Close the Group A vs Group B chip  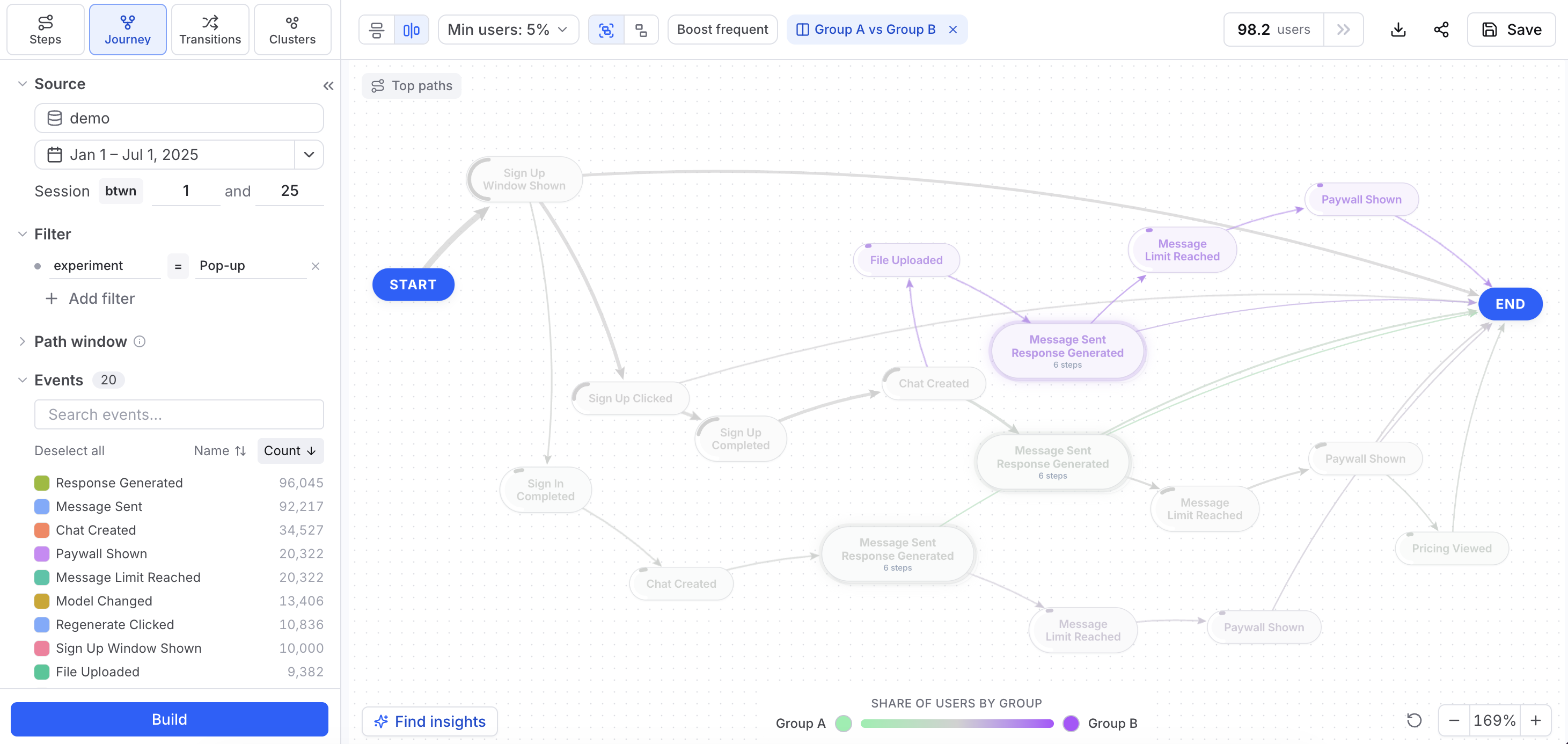click(953, 30)
